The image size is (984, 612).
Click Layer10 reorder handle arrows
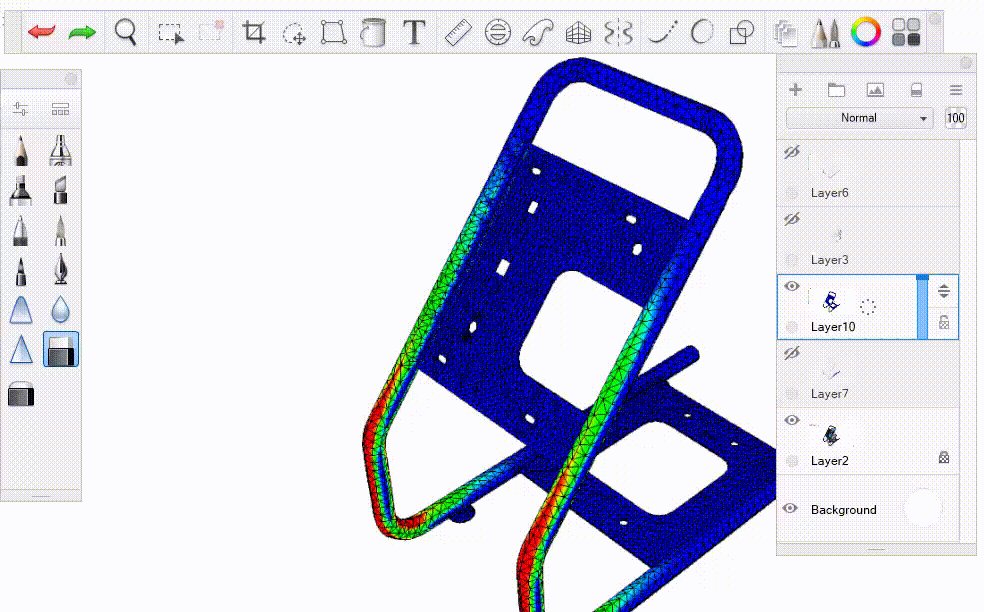[944, 291]
